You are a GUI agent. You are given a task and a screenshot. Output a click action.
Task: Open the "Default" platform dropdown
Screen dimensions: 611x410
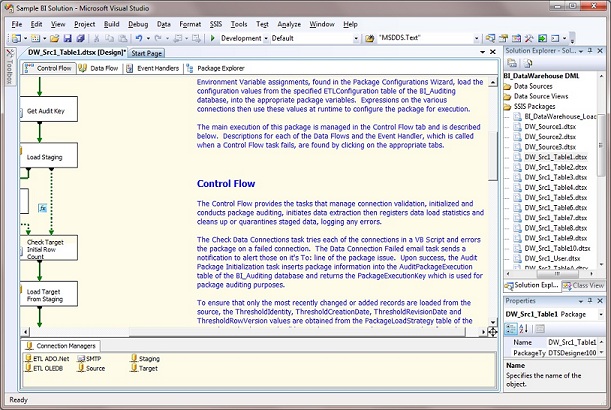[x=356, y=38]
